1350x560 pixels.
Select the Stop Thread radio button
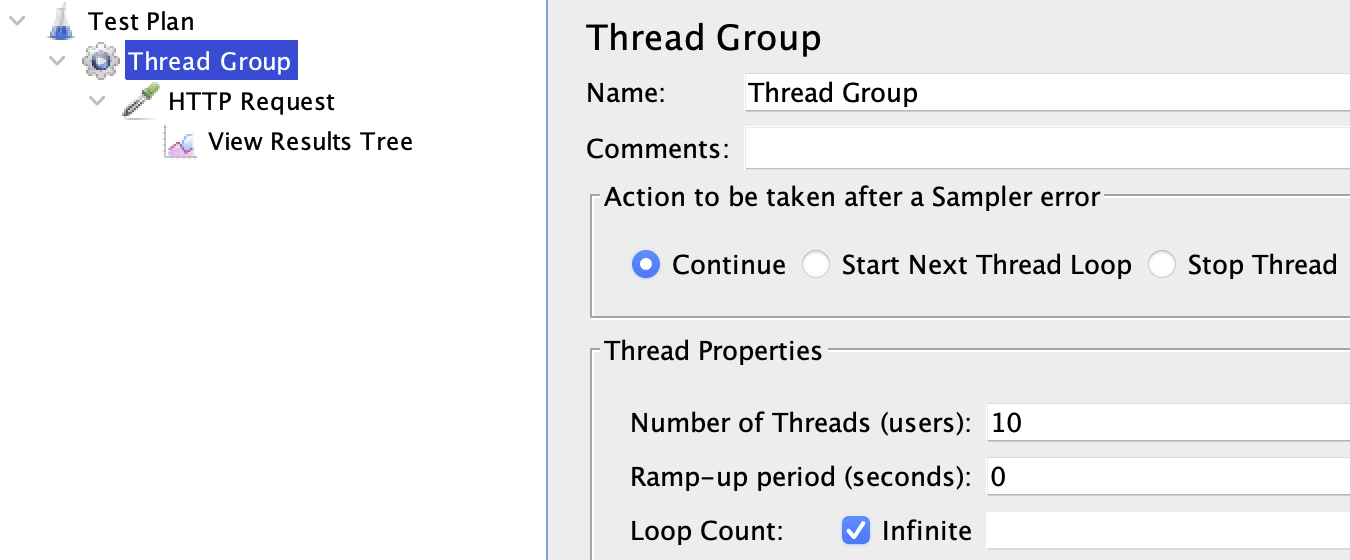click(x=1162, y=265)
